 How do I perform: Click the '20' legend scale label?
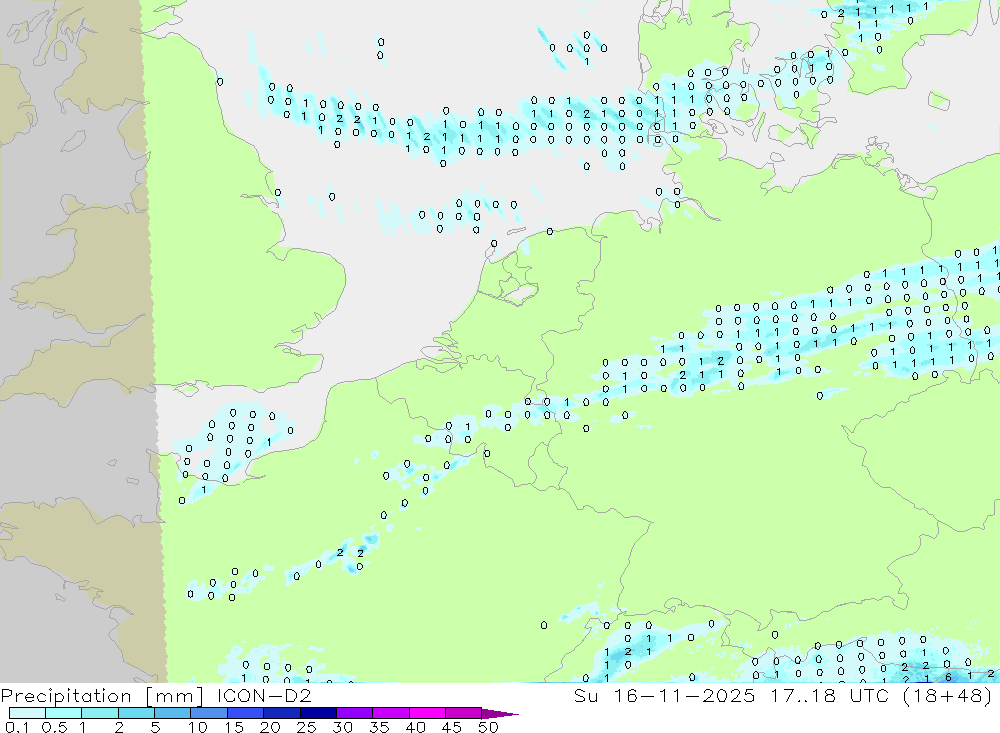click(270, 727)
